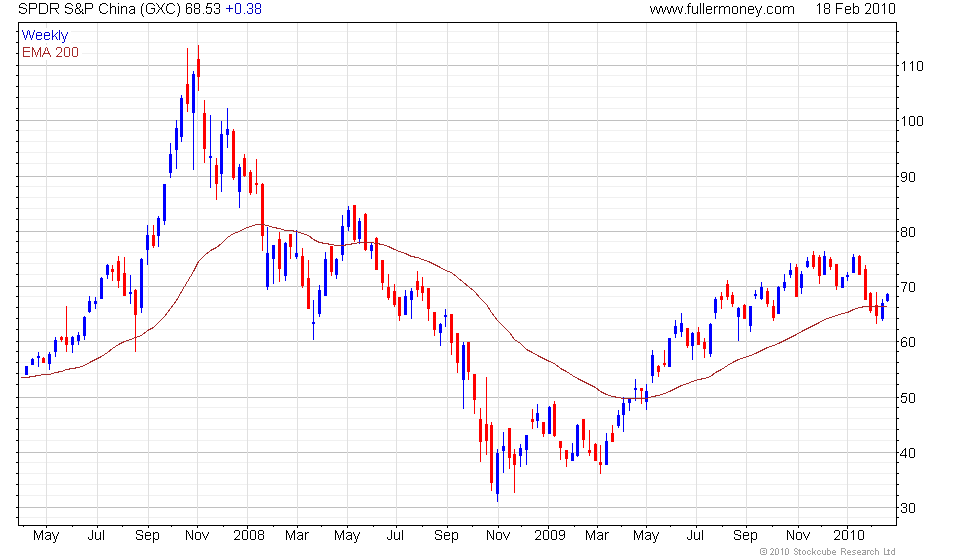Click the 18 Feb 2010 date label

(x=855, y=9)
